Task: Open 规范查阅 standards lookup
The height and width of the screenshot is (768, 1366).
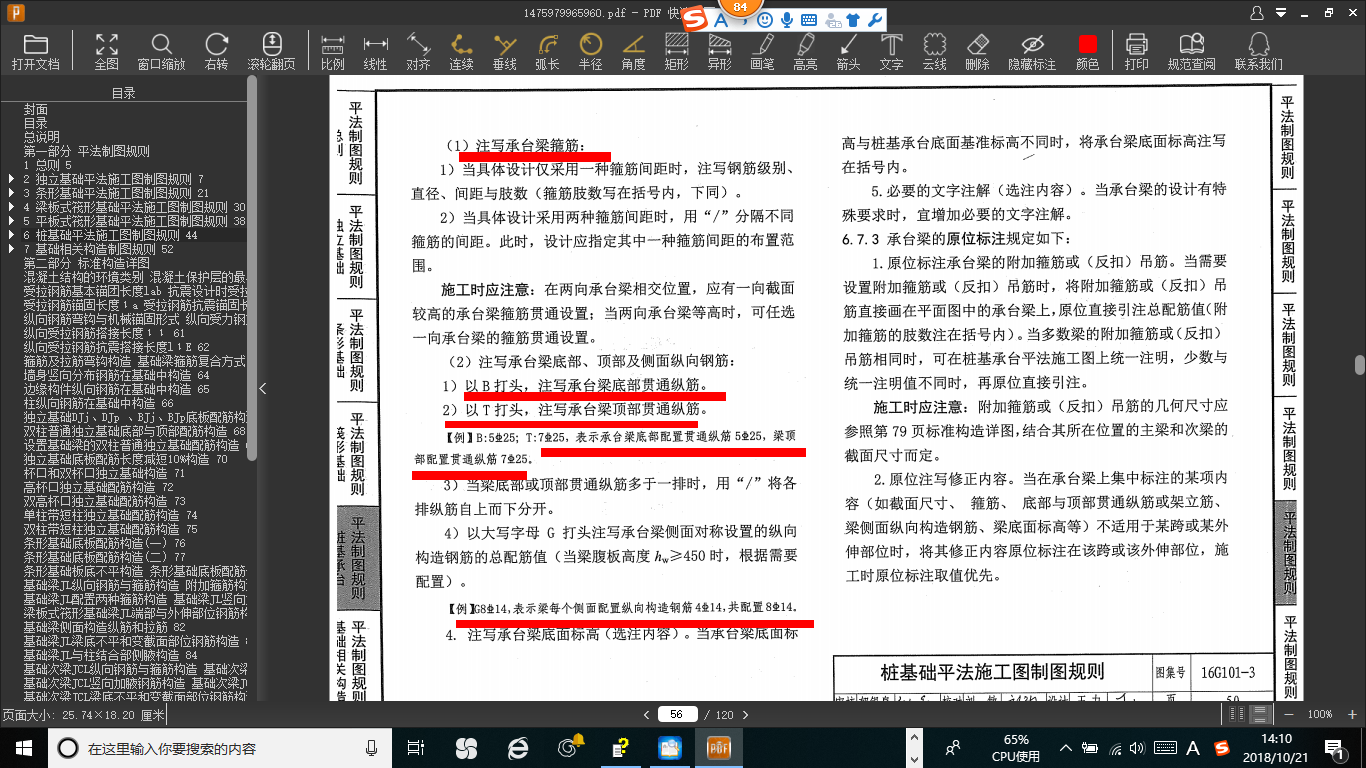Action: (1191, 52)
